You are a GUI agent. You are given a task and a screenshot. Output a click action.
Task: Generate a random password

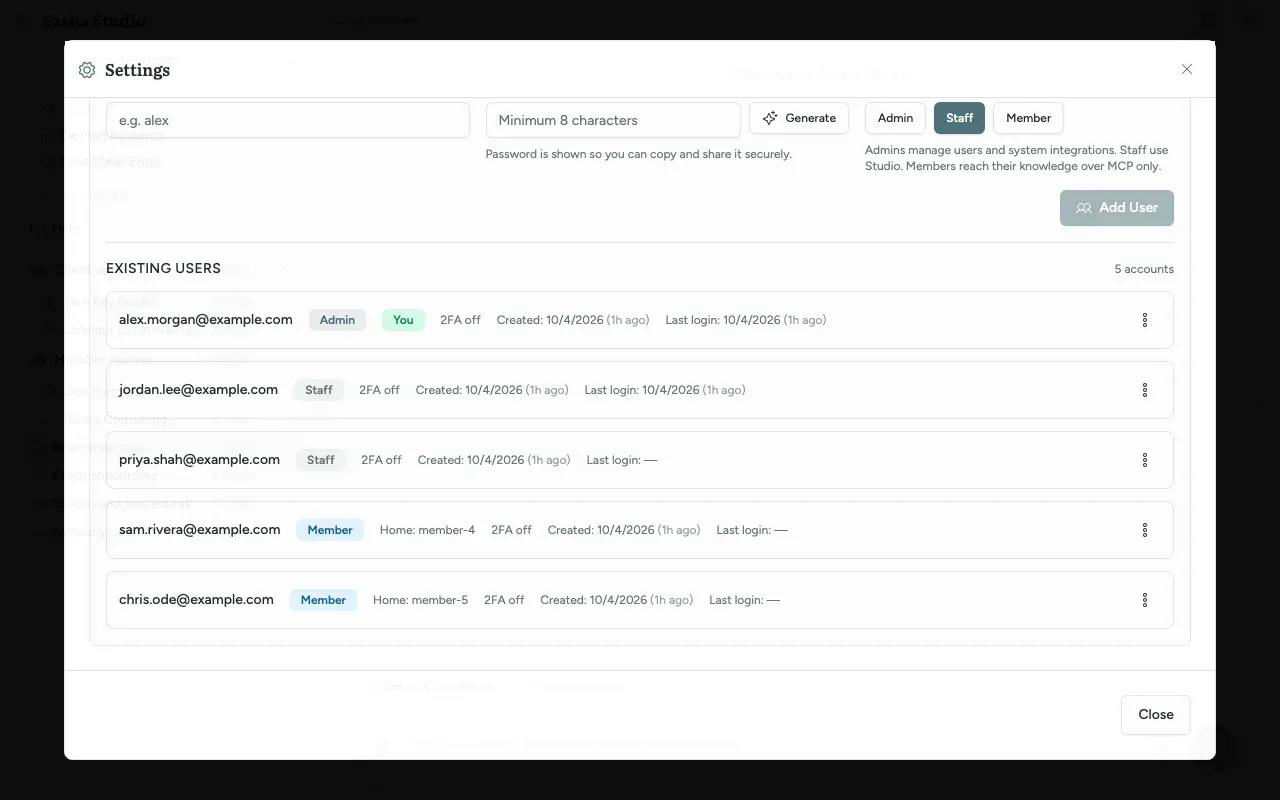click(x=799, y=118)
